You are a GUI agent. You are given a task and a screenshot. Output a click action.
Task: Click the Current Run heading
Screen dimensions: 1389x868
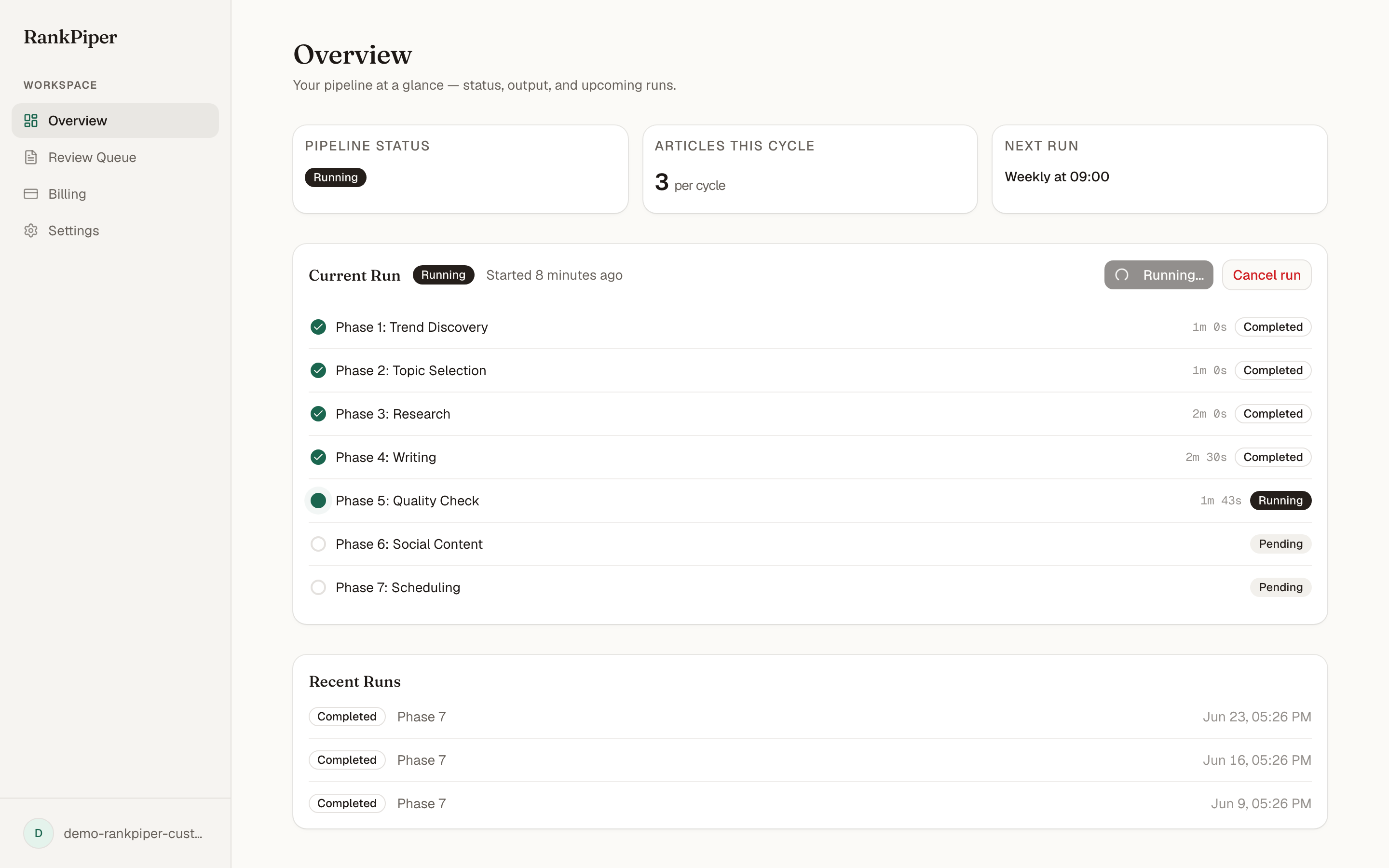point(354,275)
